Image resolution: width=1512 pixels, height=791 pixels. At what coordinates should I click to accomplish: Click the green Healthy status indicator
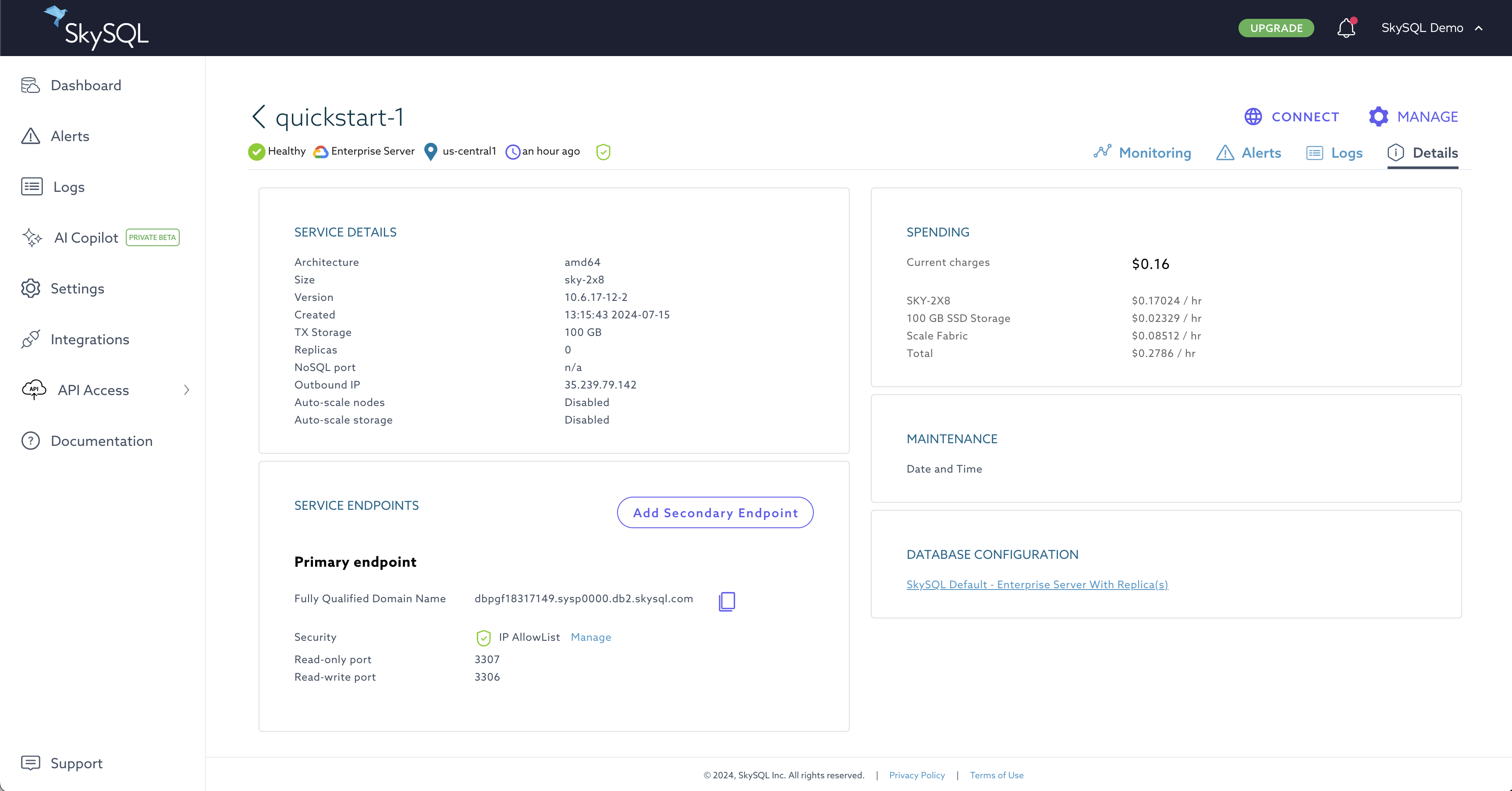[256, 152]
